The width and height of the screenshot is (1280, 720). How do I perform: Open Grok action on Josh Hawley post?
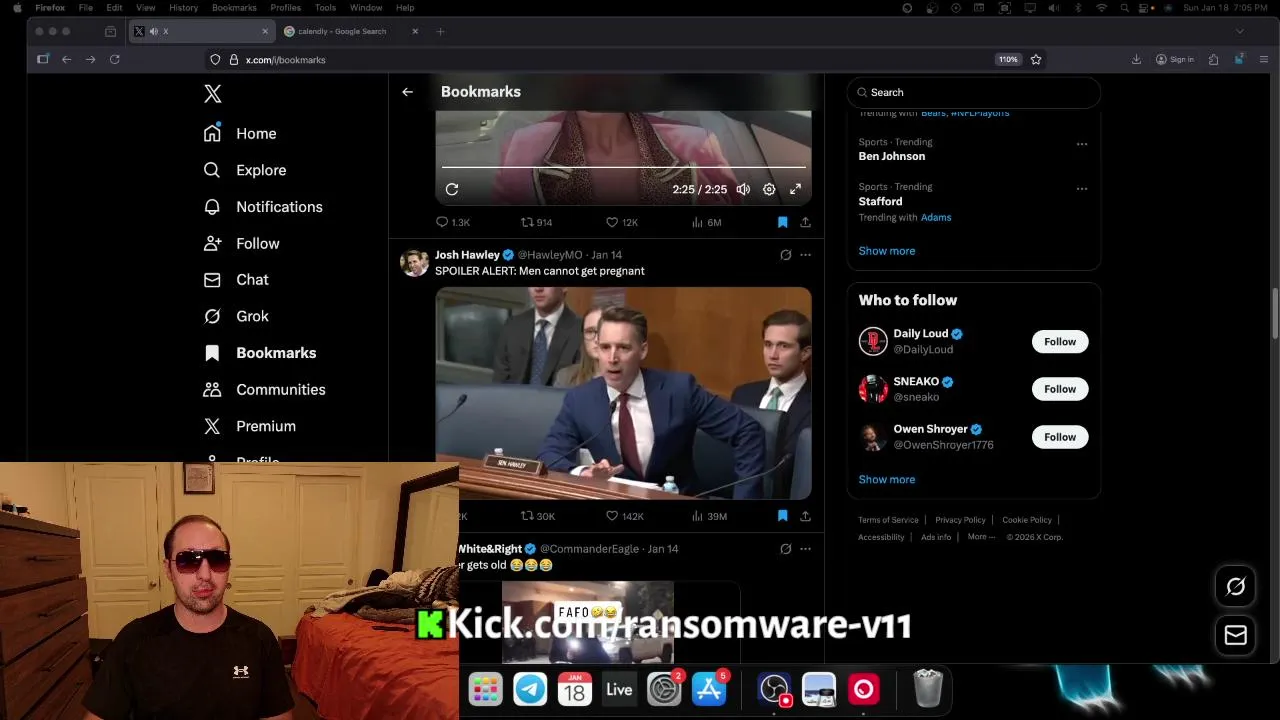pyautogui.click(x=786, y=255)
